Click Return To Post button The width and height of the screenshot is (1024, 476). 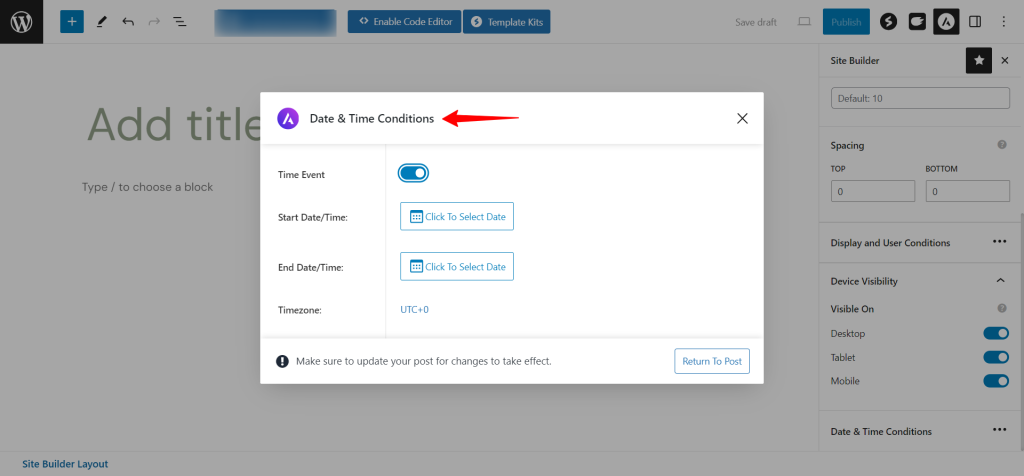tap(712, 361)
